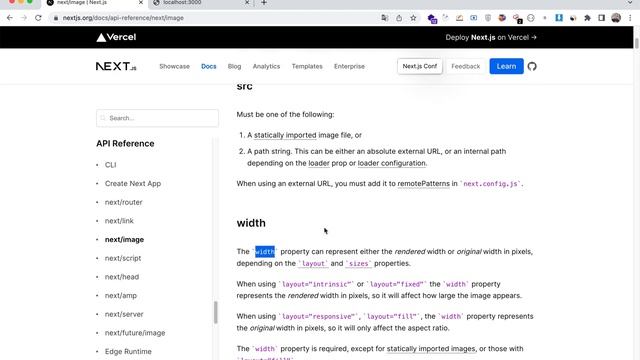
Task: Open the Chrome three-dot menu
Action: (x=630, y=18)
